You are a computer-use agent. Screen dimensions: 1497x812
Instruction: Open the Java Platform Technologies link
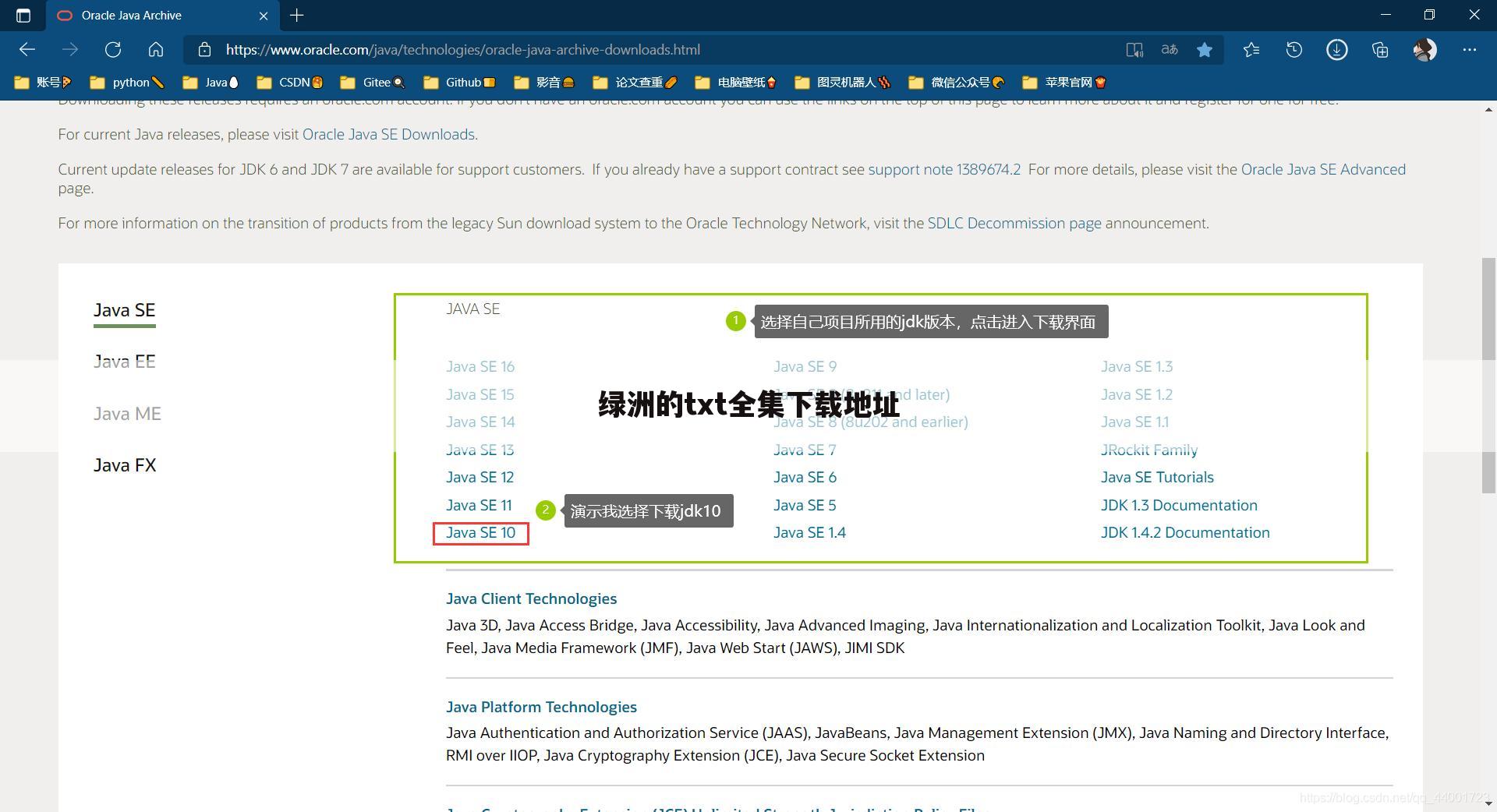click(541, 707)
